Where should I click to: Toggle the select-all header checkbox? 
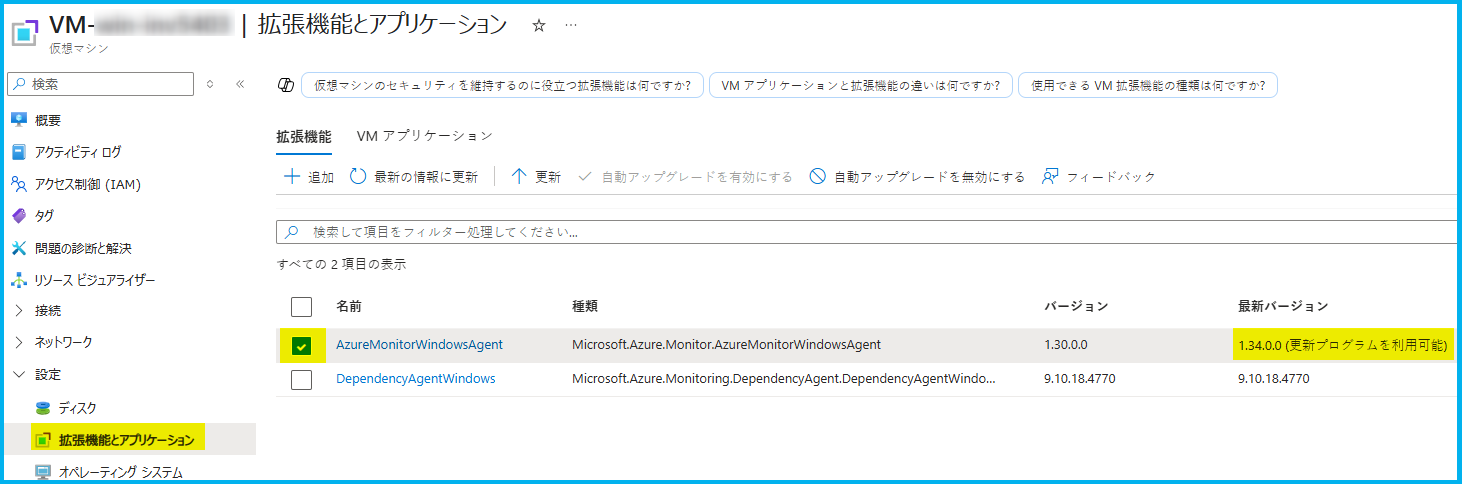pos(302,307)
